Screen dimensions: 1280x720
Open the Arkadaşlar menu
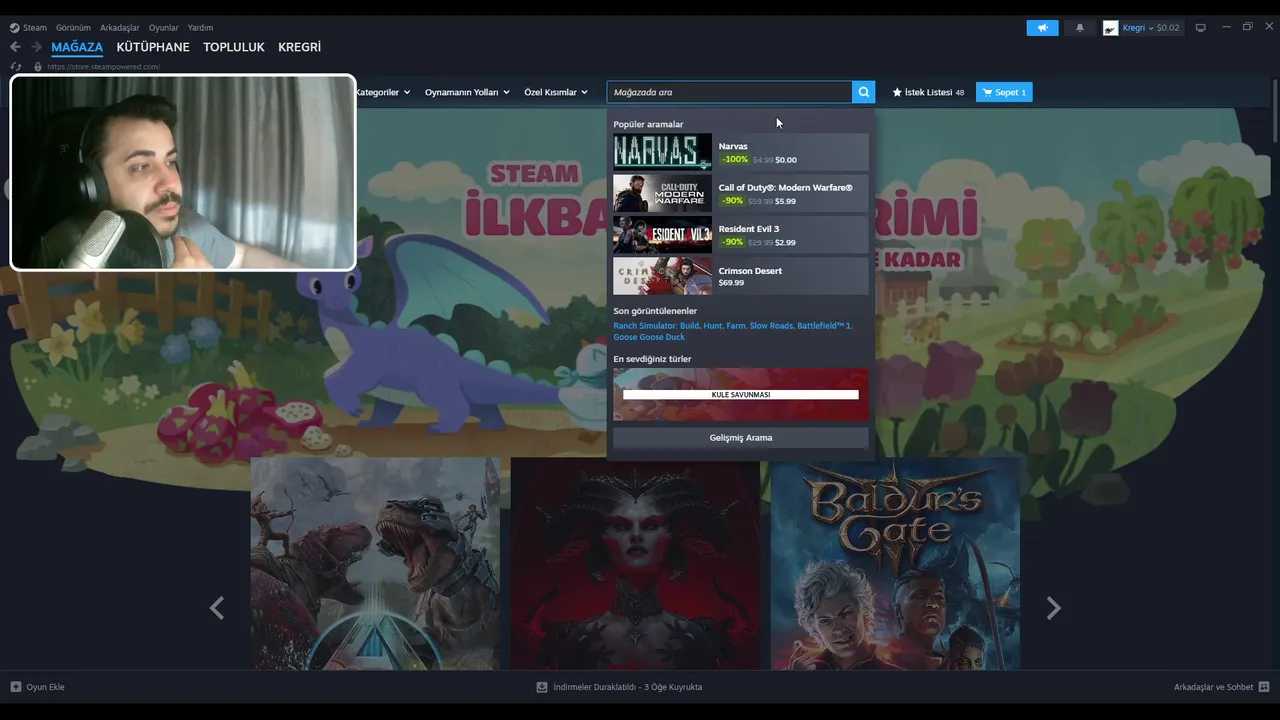(x=120, y=28)
